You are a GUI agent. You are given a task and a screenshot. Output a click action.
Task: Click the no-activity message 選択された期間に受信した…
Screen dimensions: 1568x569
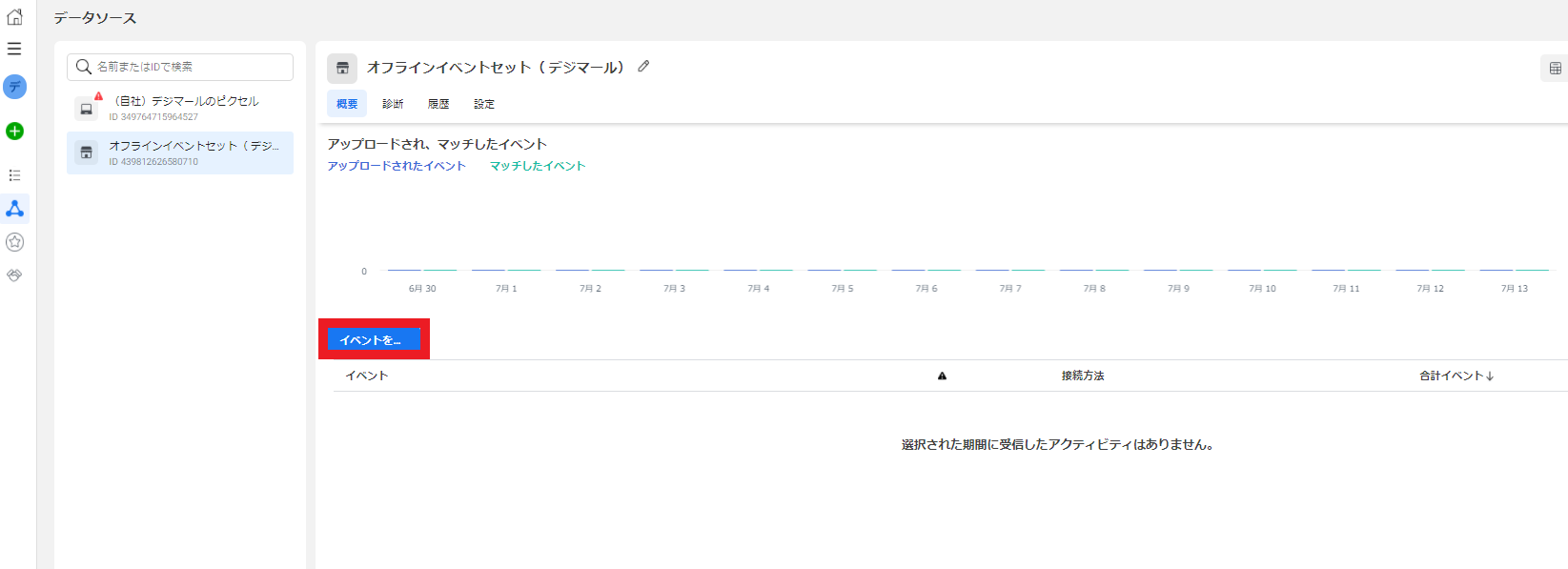(x=1057, y=444)
